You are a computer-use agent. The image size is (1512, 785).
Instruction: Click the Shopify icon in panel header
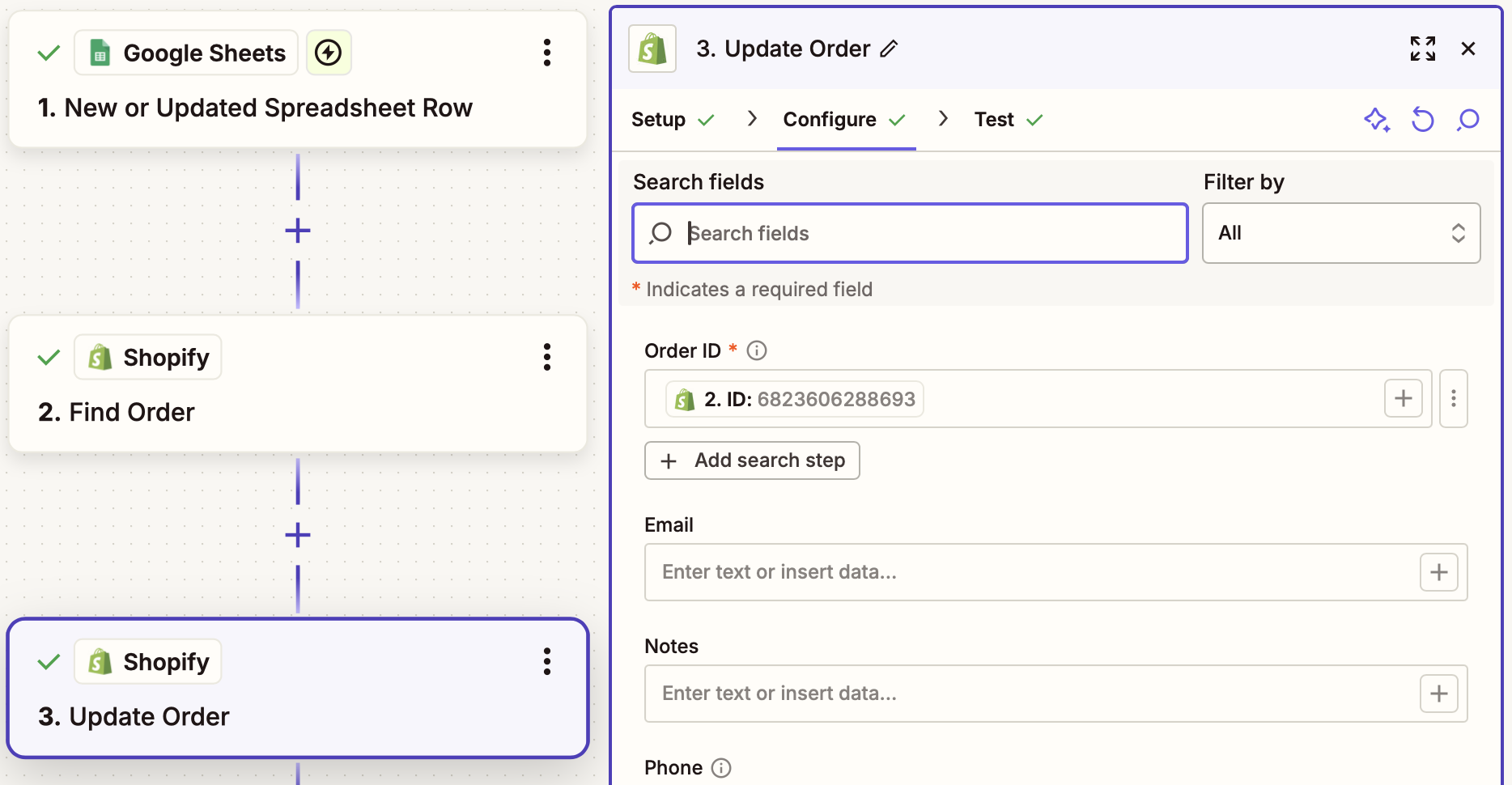click(652, 49)
